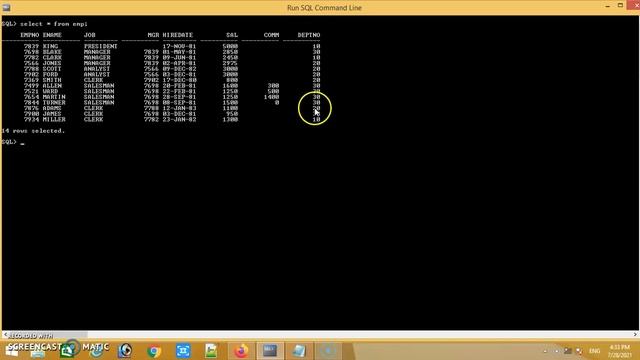Click the name SMITH in results
640x360 pixels.
coord(52,80)
